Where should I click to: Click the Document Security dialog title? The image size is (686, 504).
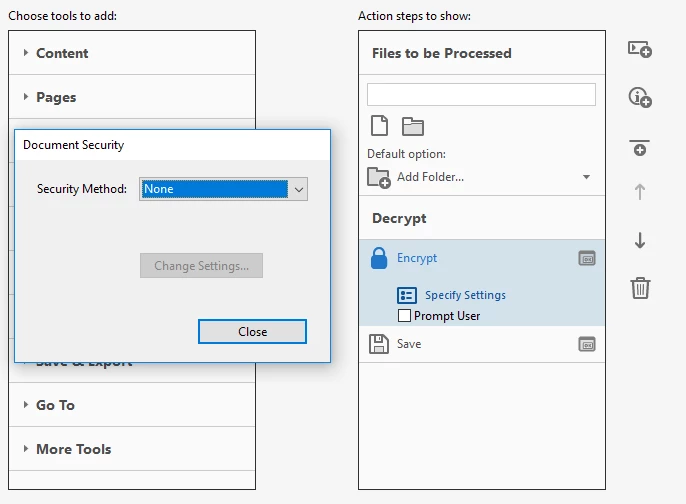tap(74, 145)
